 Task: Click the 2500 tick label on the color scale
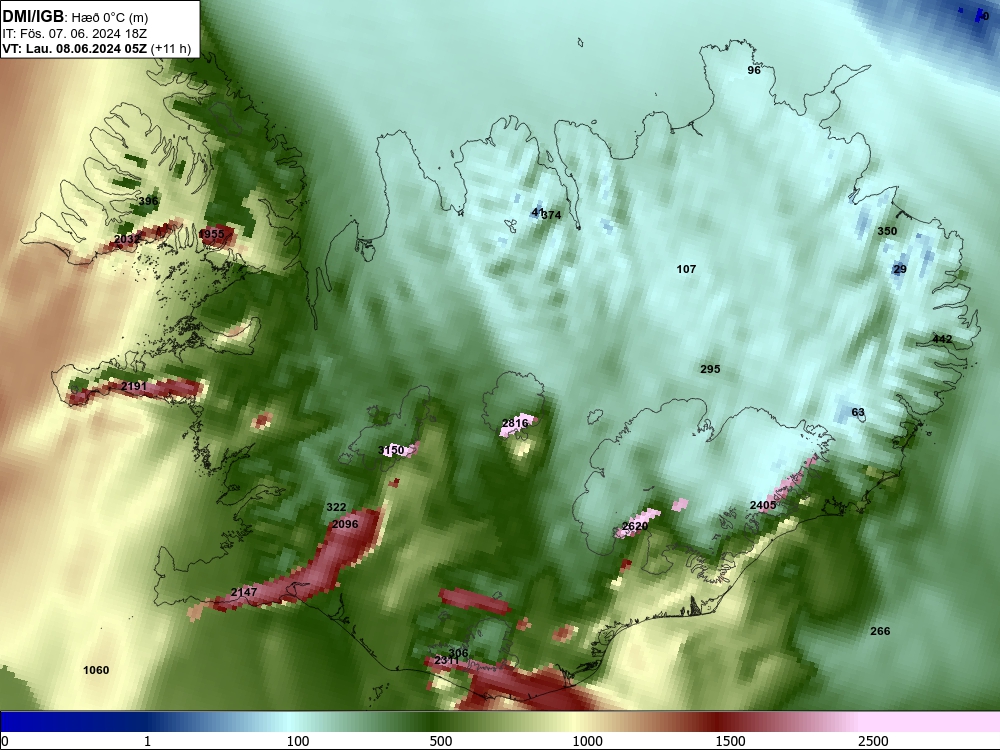(873, 741)
